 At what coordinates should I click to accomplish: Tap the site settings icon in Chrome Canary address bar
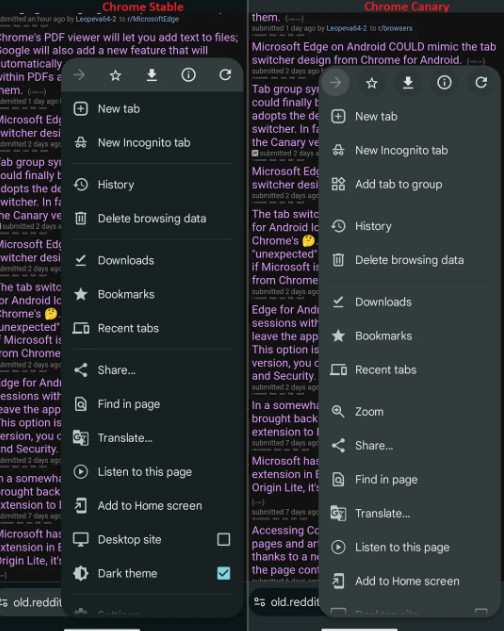(260, 602)
